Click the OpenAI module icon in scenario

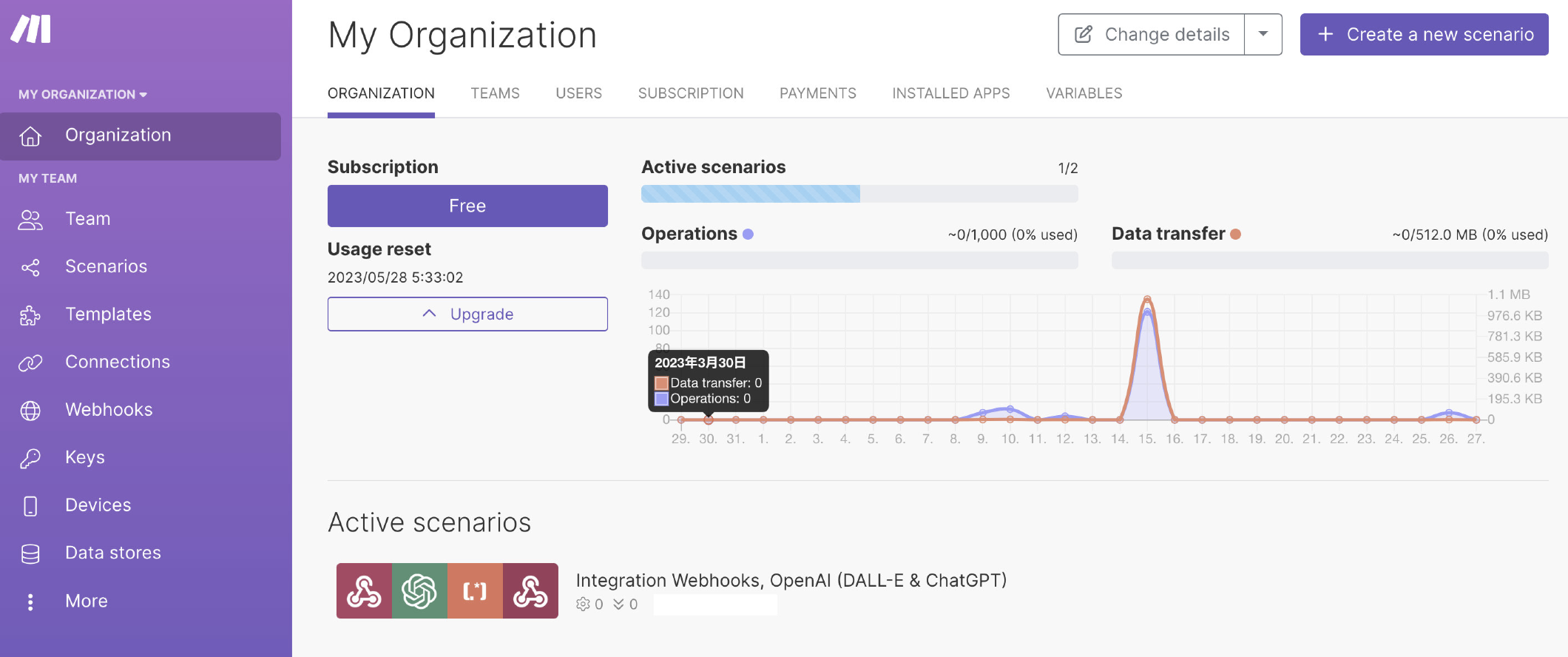tap(419, 591)
